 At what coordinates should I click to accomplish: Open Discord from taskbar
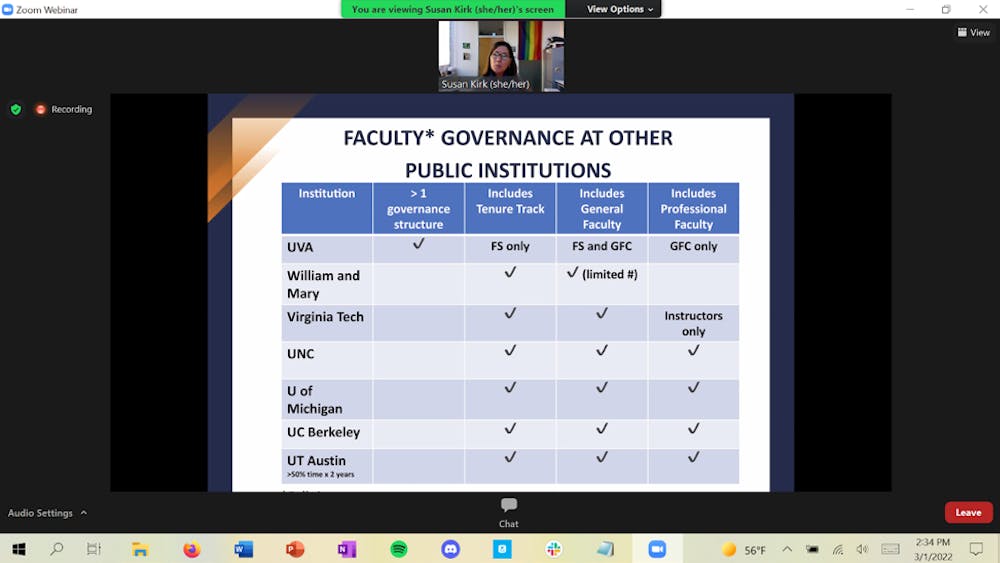coord(450,549)
